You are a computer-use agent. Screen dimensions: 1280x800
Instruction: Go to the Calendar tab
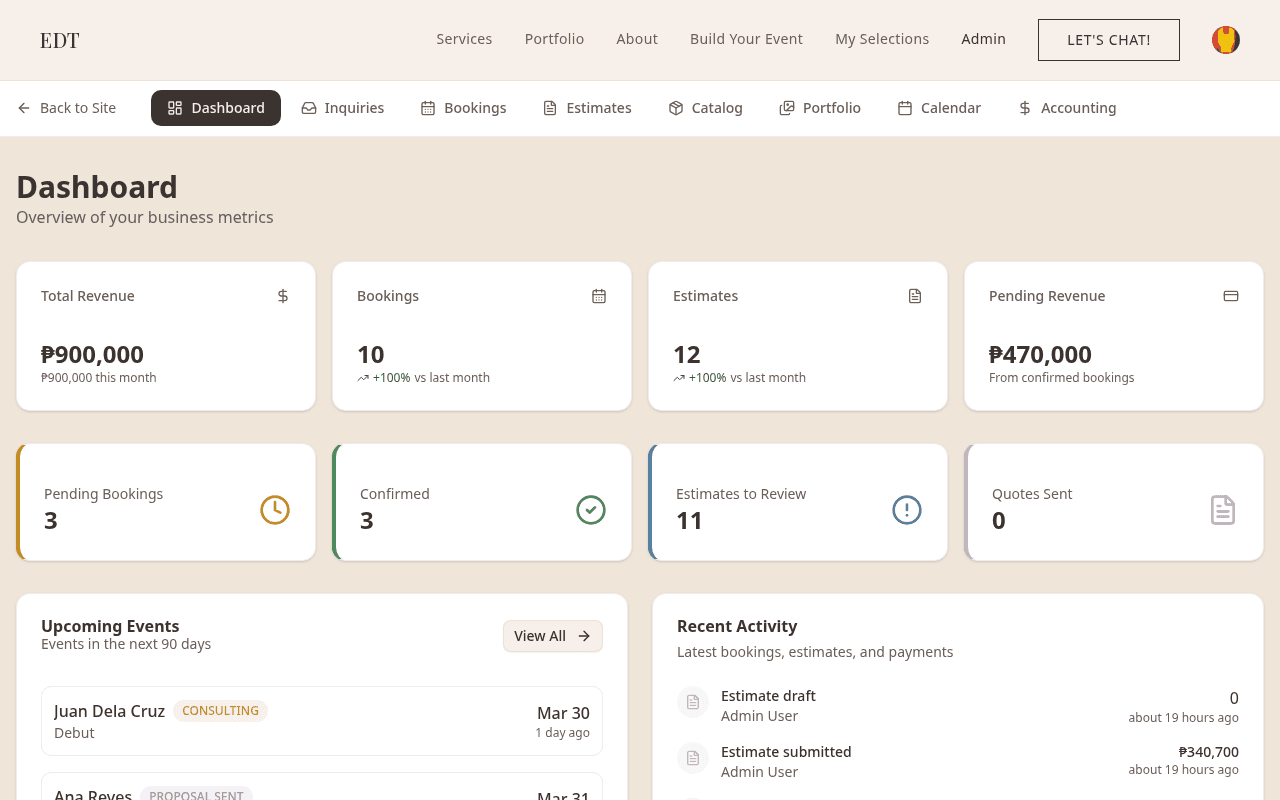point(939,108)
